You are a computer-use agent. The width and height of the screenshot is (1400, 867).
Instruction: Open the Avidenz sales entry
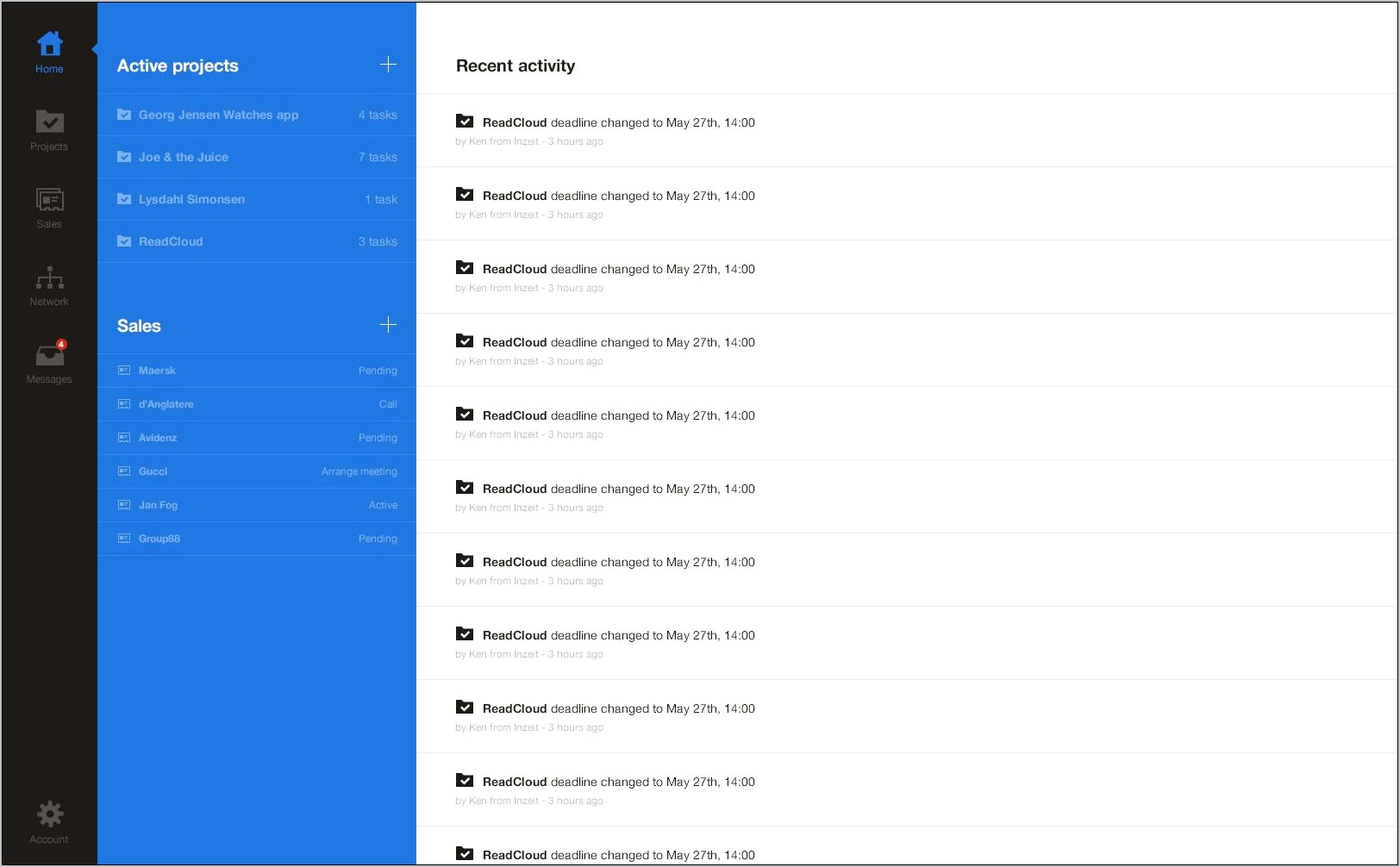tap(257, 438)
